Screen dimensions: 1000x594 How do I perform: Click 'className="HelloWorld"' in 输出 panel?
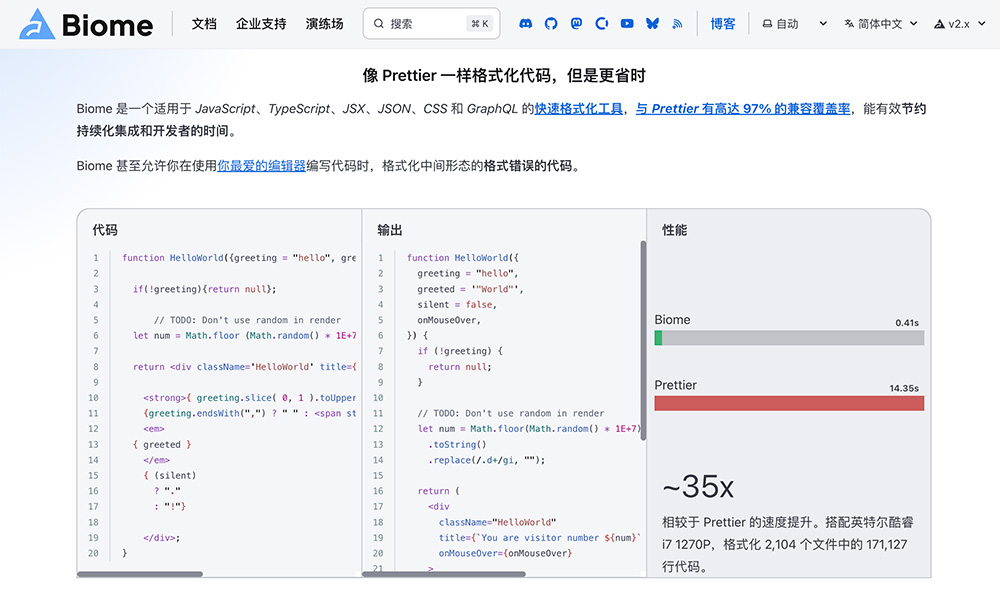pyautogui.click(x=497, y=523)
